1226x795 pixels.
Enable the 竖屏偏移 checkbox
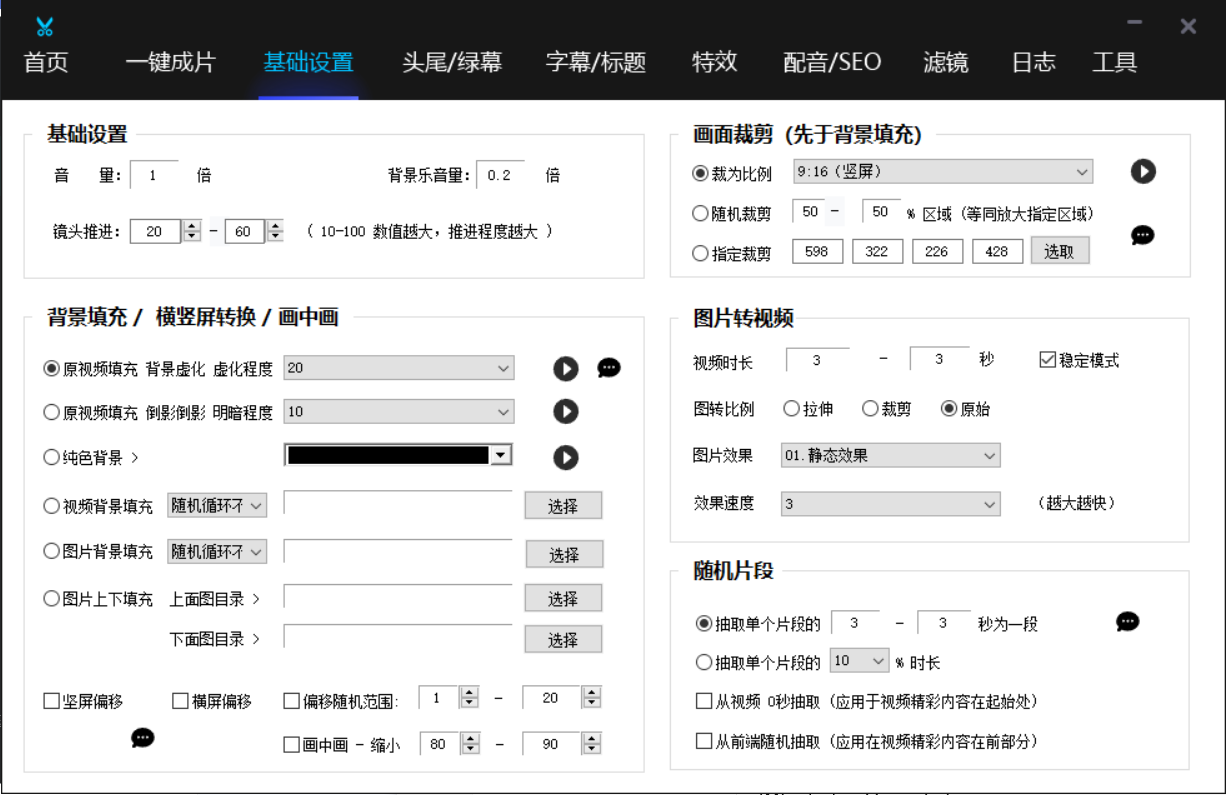coord(52,701)
